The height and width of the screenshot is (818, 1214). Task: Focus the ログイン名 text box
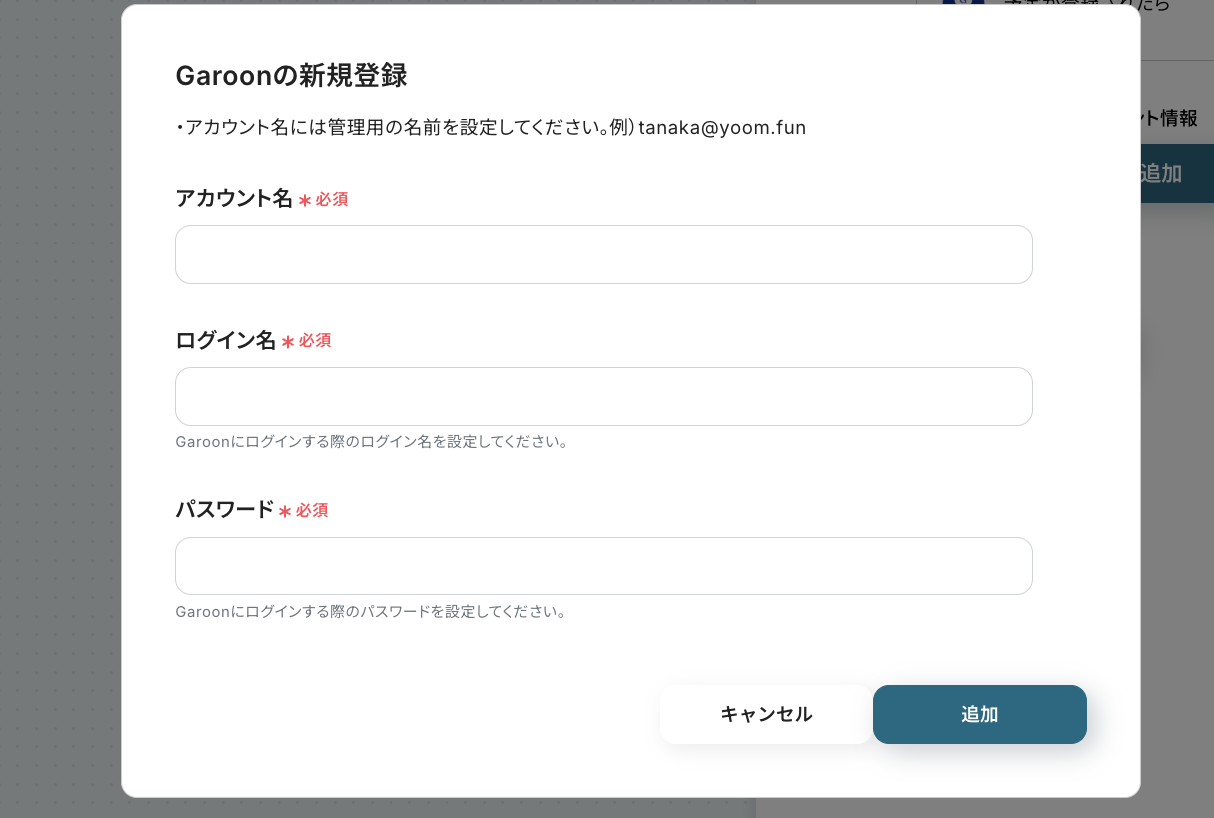(x=603, y=396)
